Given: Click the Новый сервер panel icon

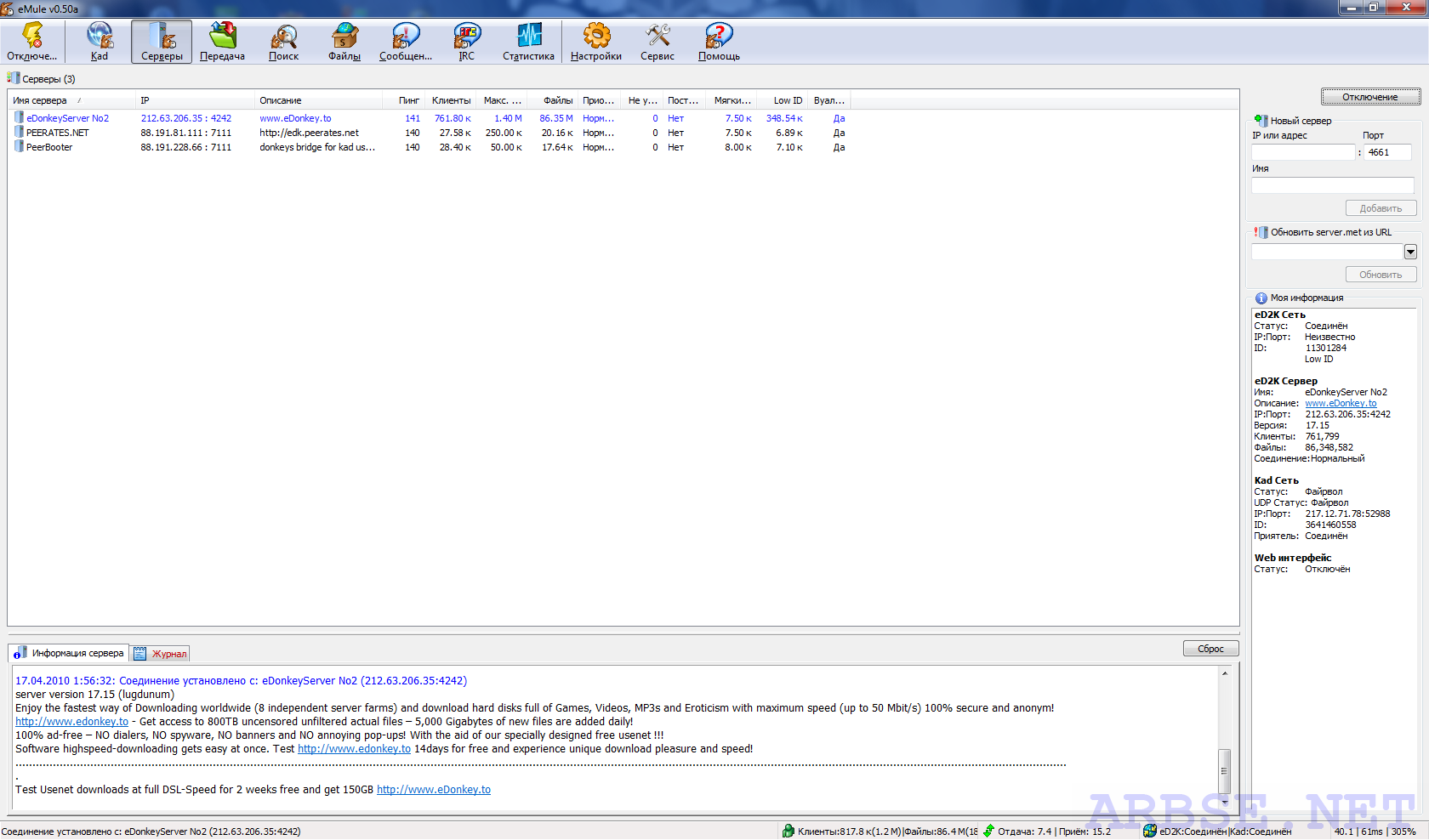Looking at the screenshot, I should click(x=1261, y=121).
